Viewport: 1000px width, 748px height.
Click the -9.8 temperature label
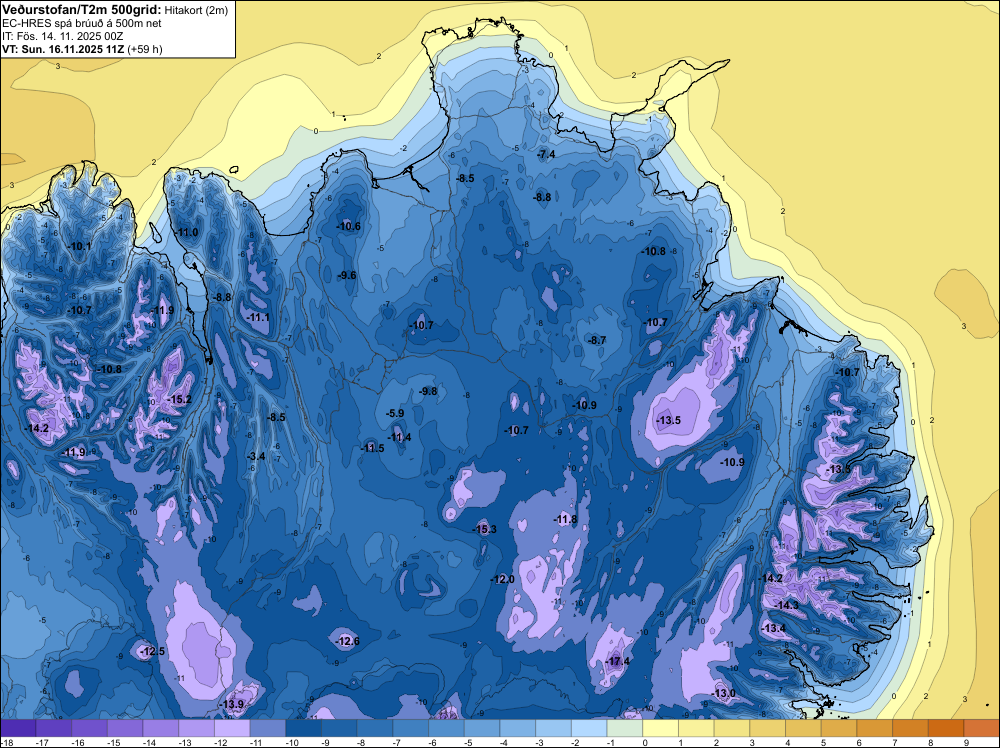coord(428,392)
